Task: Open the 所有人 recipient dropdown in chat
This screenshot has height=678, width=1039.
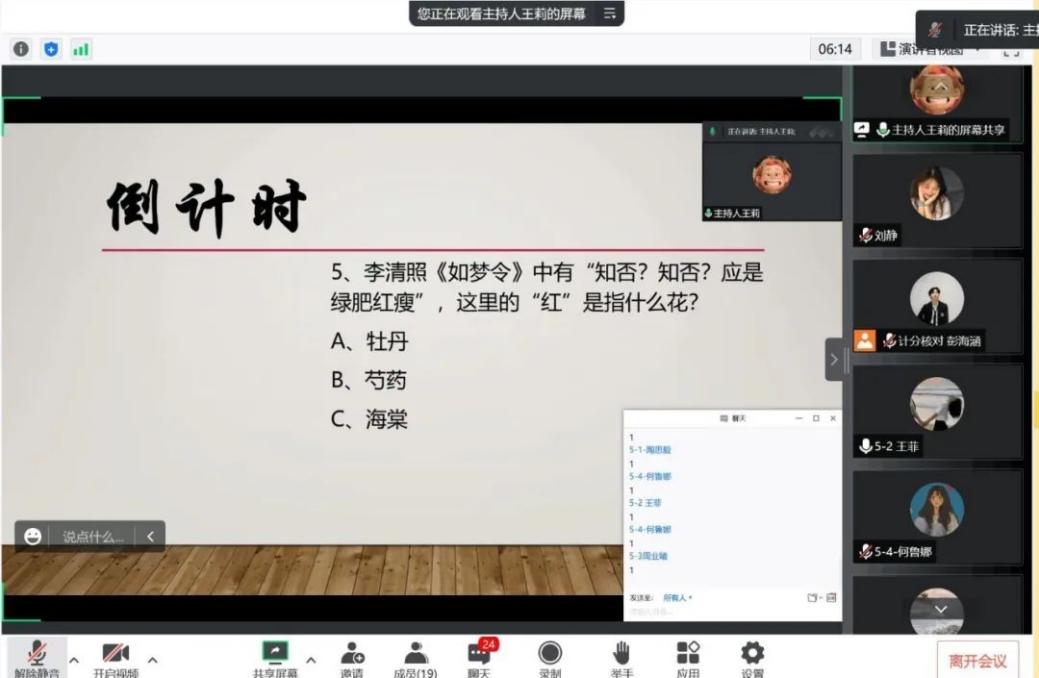Action: (x=678, y=598)
